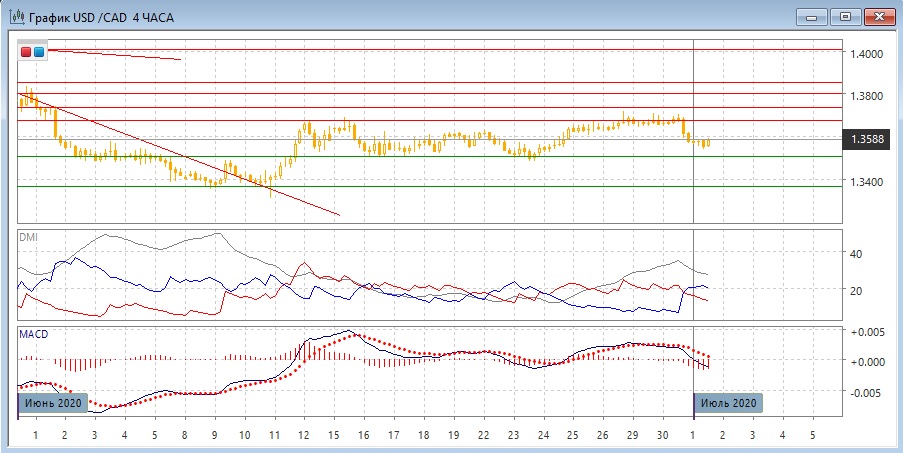Click the blue square chart button
The width and height of the screenshot is (903, 453).
pos(39,51)
